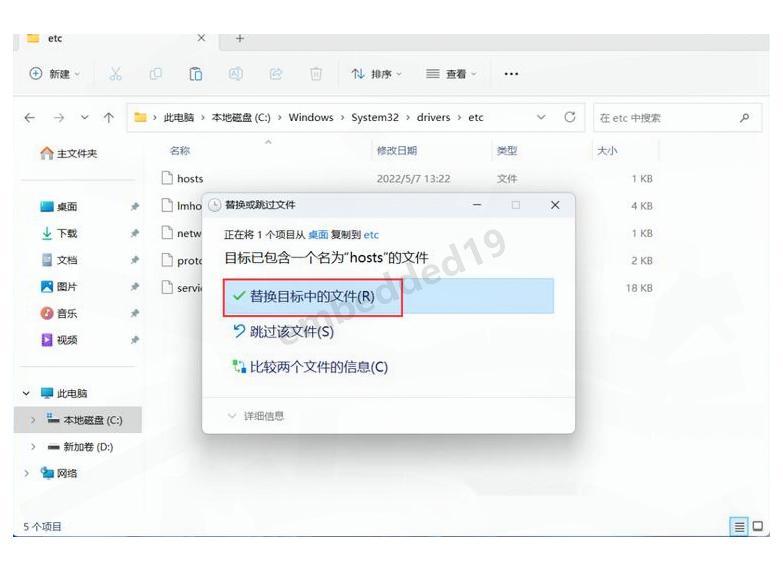This screenshot has width=783, height=572.
Task: Expand the 新加卷 (D:) tree node
Action: coord(33,447)
